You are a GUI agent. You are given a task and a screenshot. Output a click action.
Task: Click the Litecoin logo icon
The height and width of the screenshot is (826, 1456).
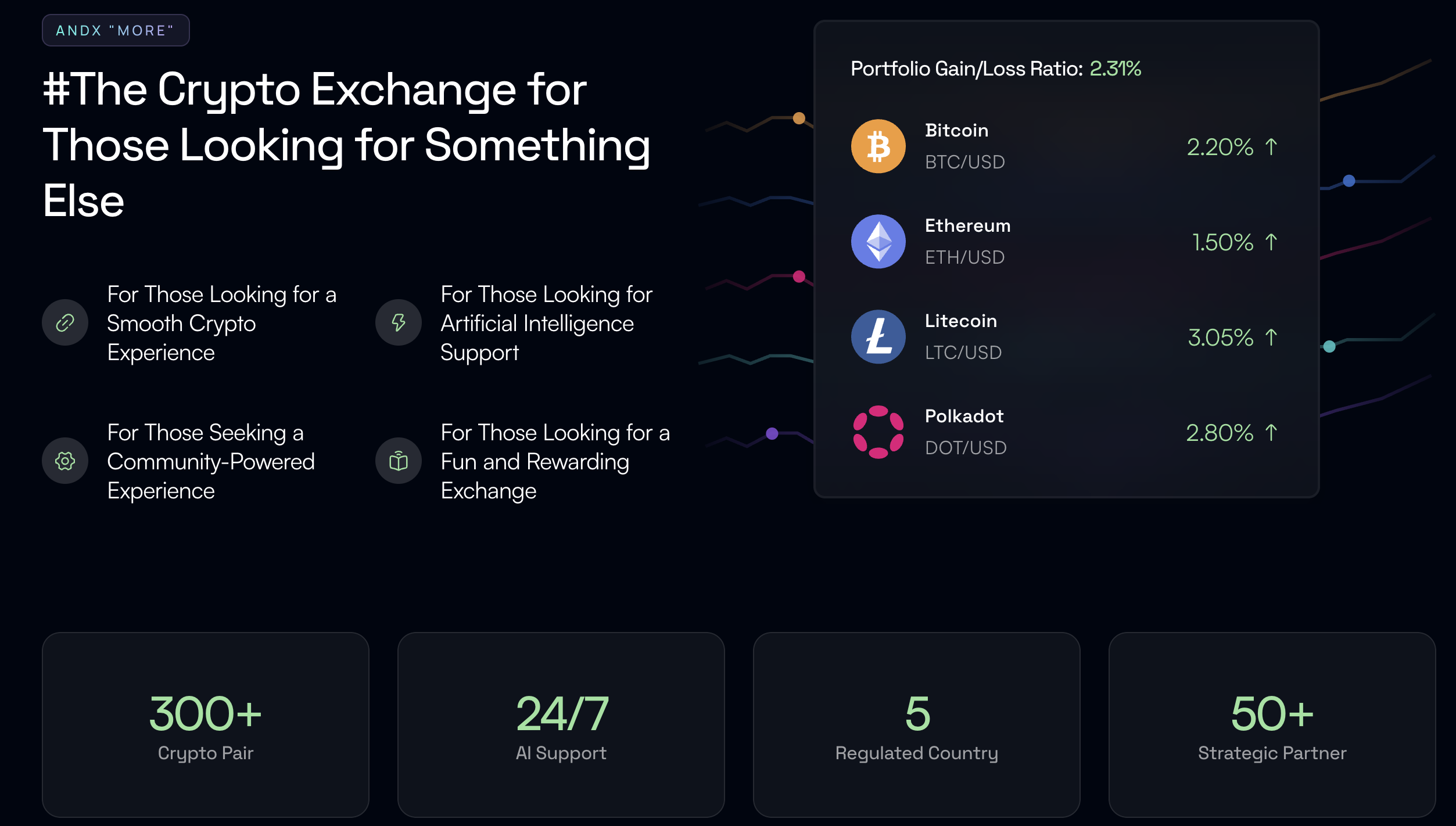tap(878, 337)
